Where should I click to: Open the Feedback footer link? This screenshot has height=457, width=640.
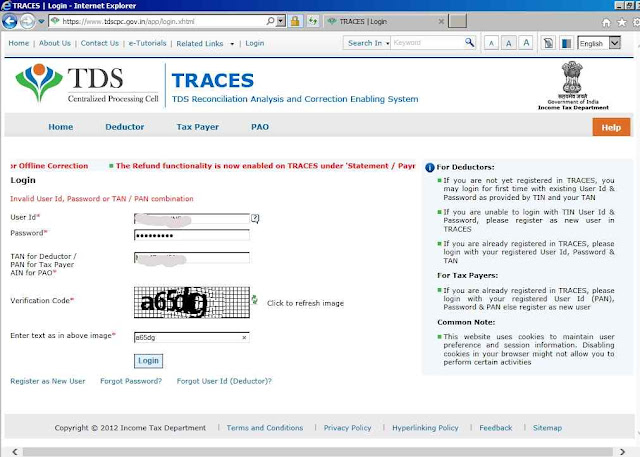(x=496, y=428)
